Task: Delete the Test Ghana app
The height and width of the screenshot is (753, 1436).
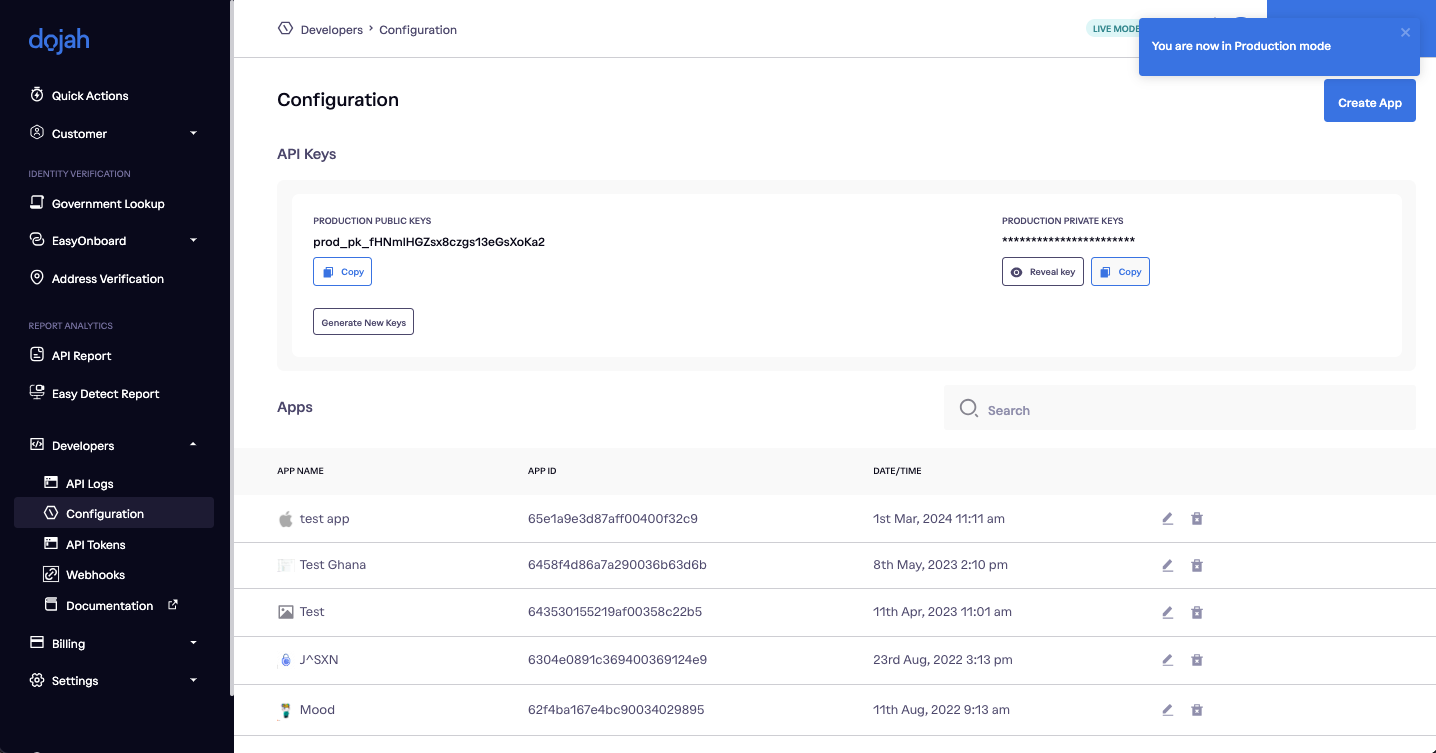Action: 1197,565
